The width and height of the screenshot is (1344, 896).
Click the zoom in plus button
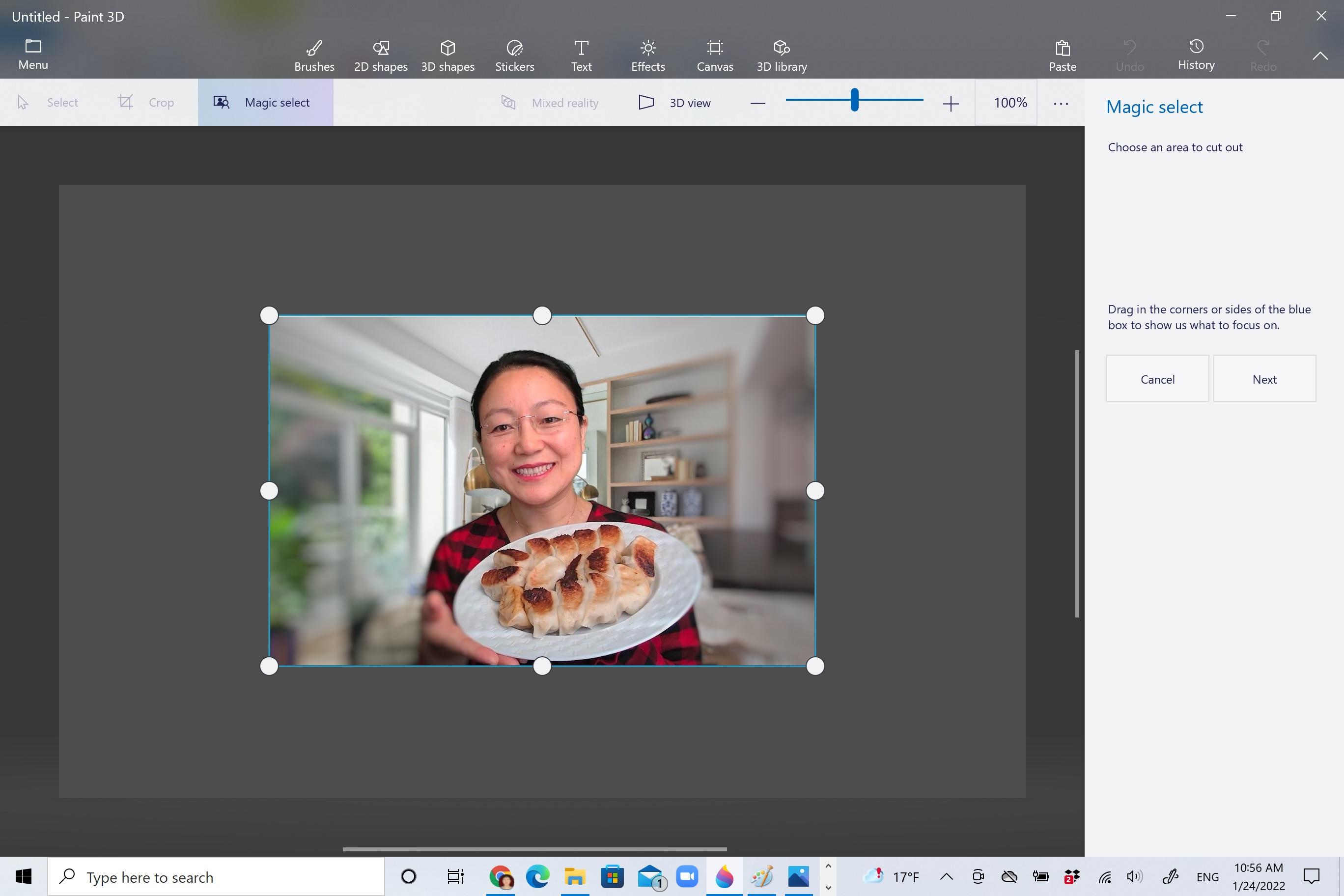tap(951, 104)
